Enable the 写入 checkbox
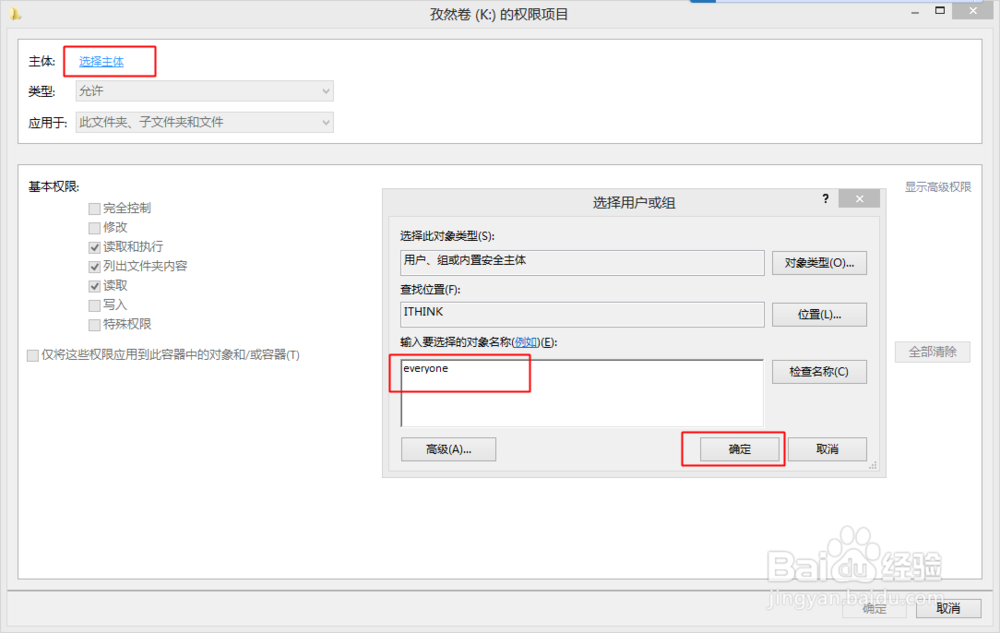Screen dimensions: 1000x633 [x=94, y=305]
